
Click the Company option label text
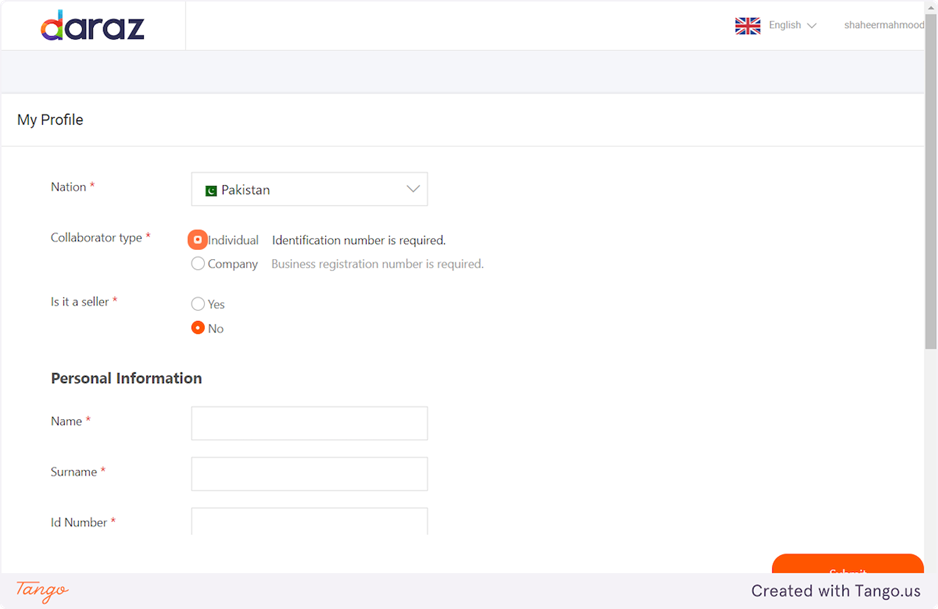click(x=233, y=264)
